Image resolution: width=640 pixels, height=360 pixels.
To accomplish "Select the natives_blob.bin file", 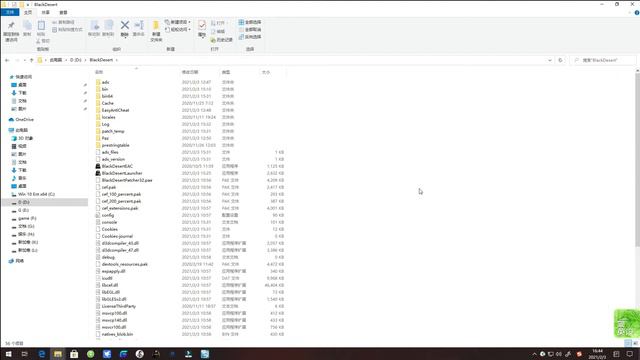I will tap(117, 334).
